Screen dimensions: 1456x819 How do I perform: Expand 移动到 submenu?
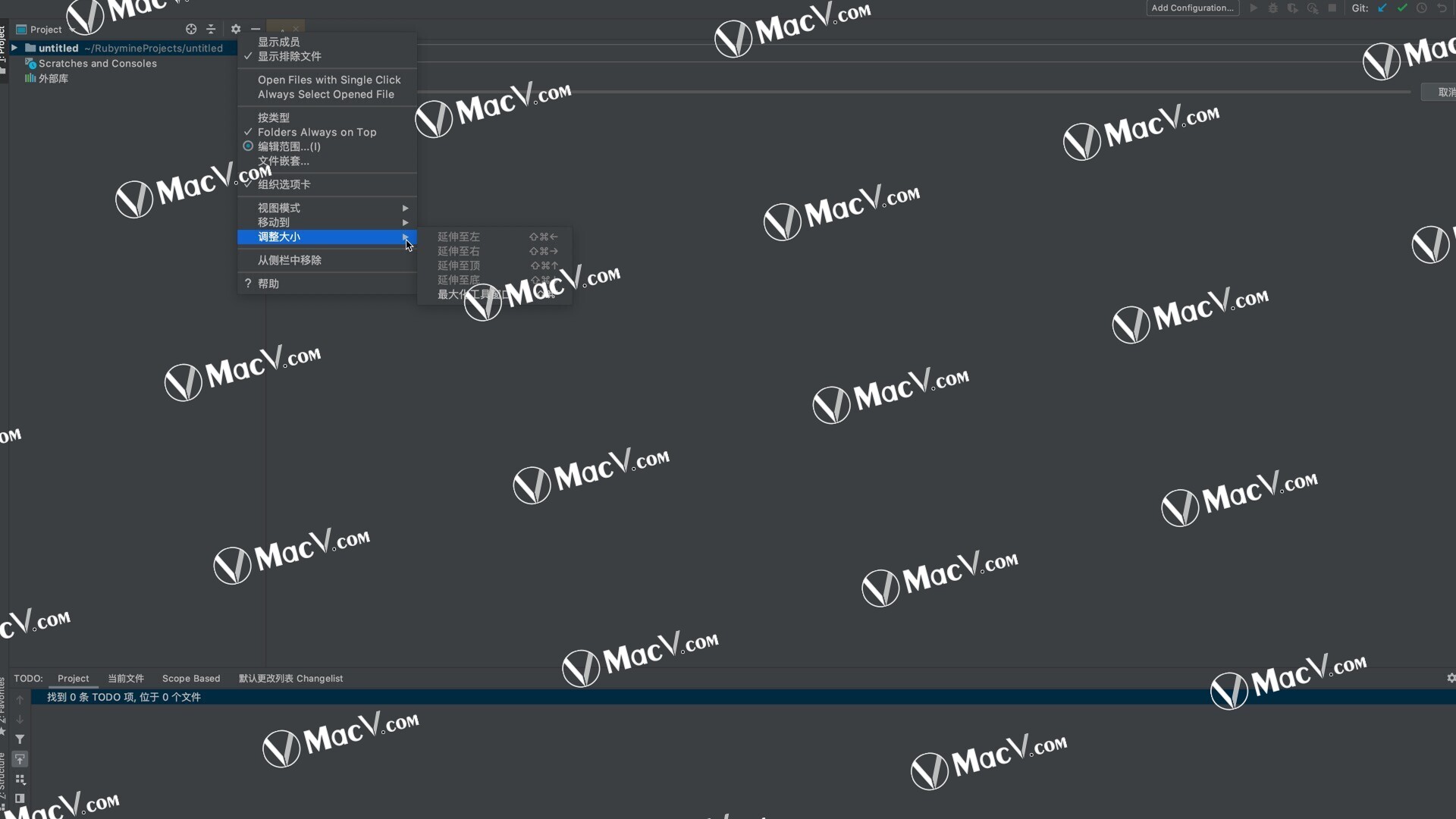324,222
